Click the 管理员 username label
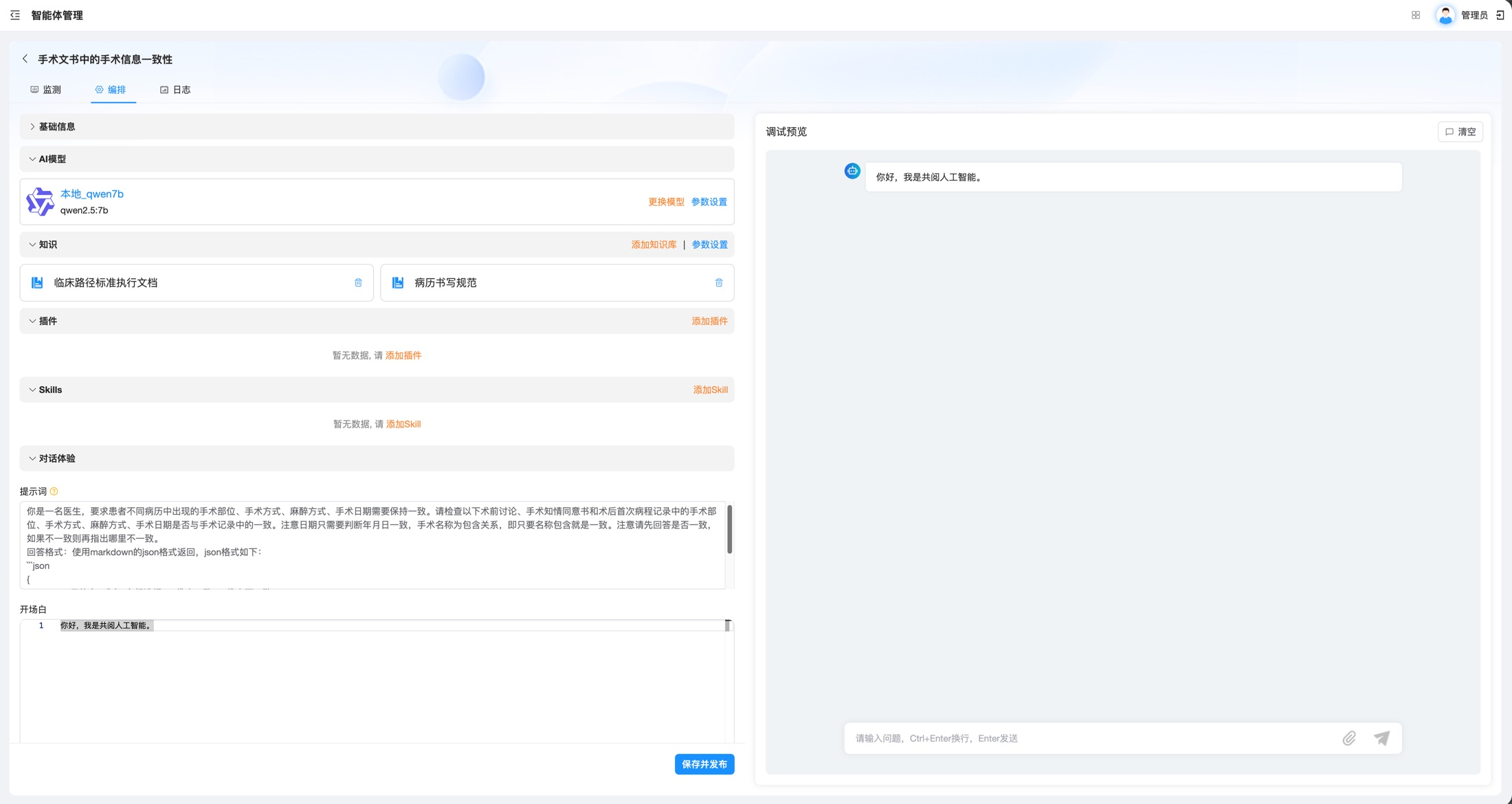Viewport: 1512px width, 804px height. (x=1474, y=15)
